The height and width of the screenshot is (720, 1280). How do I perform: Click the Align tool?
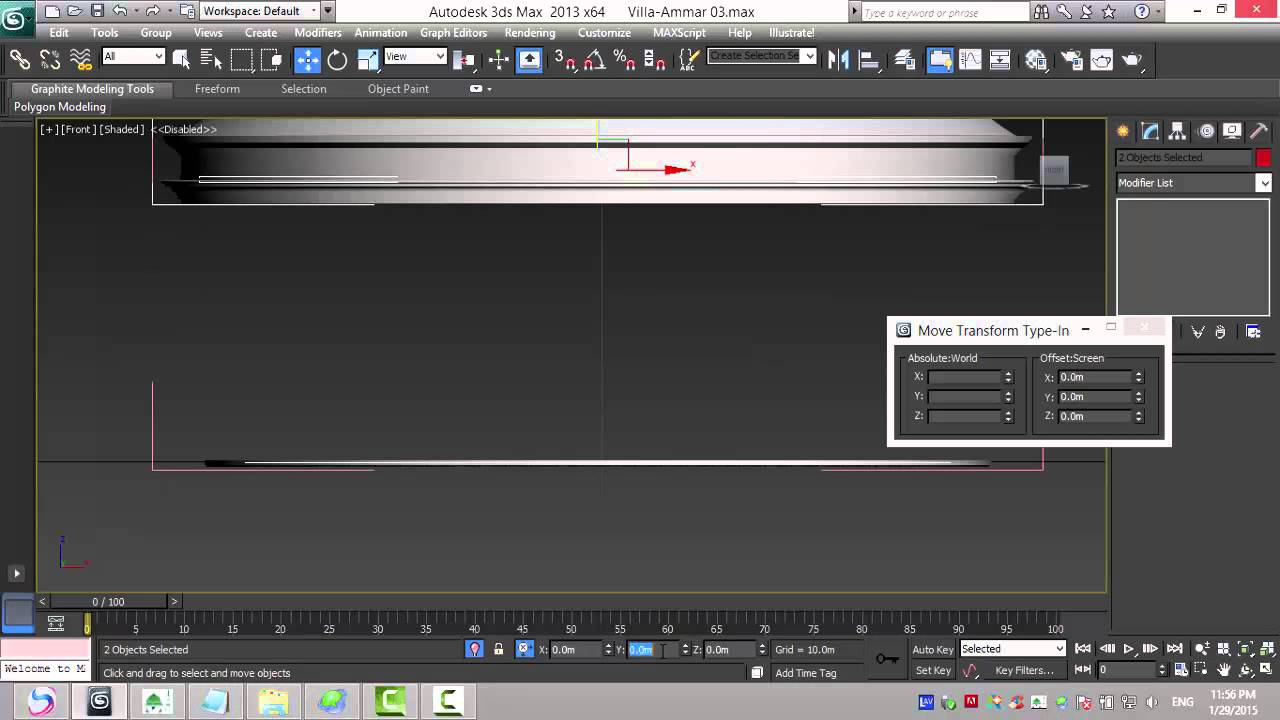click(x=868, y=60)
